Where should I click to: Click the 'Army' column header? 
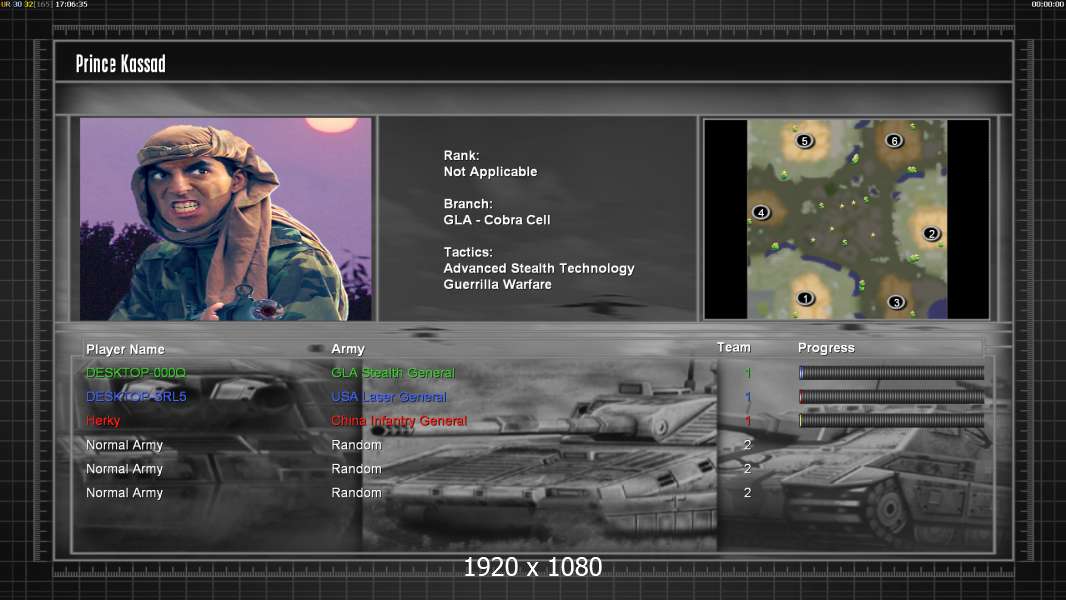coord(348,349)
